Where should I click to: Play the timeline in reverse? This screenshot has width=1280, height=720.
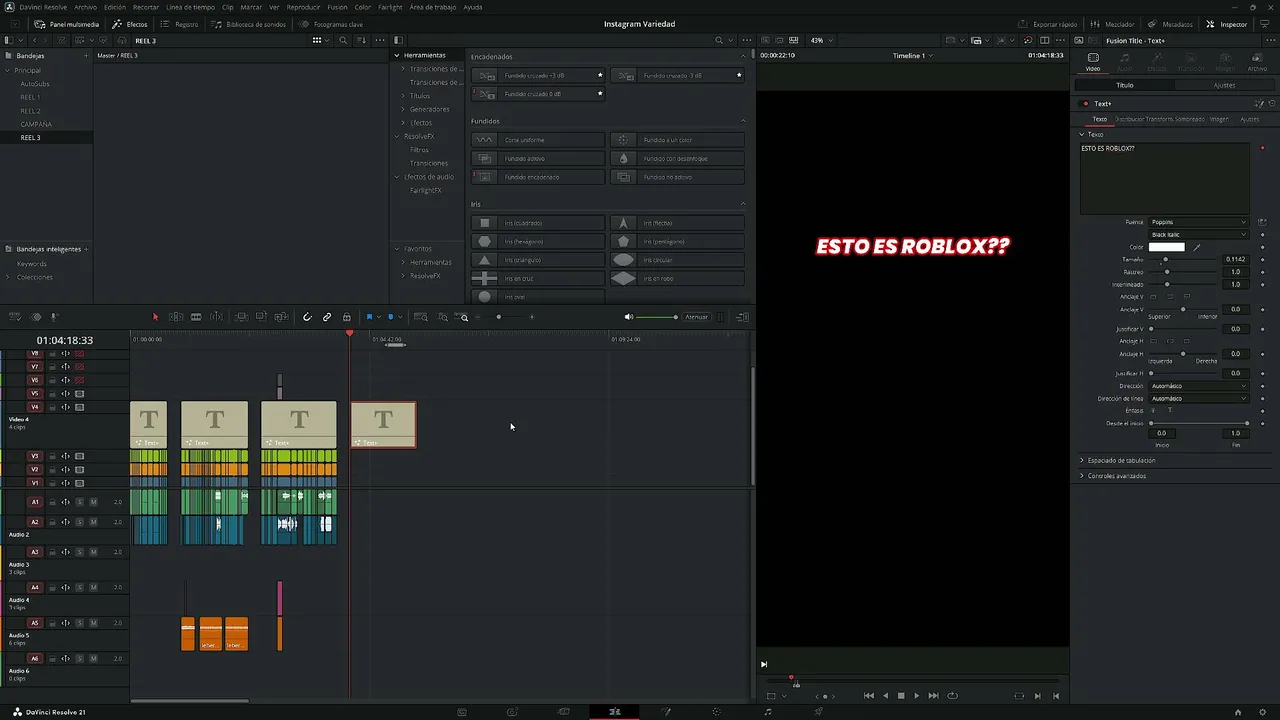tap(885, 696)
